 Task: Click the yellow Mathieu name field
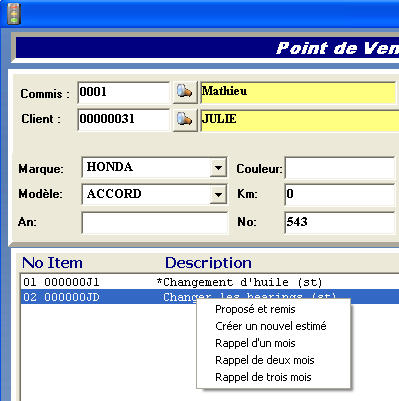[x=299, y=92]
